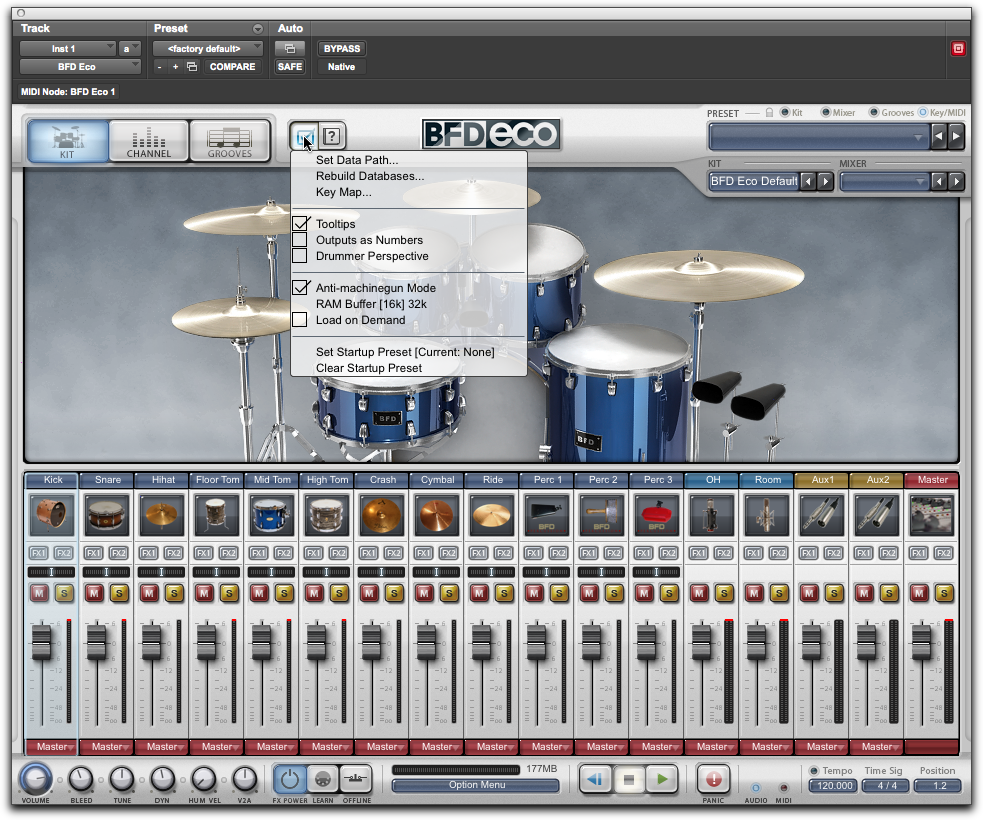Open the Snare channel Master output dropdown

(x=107, y=747)
